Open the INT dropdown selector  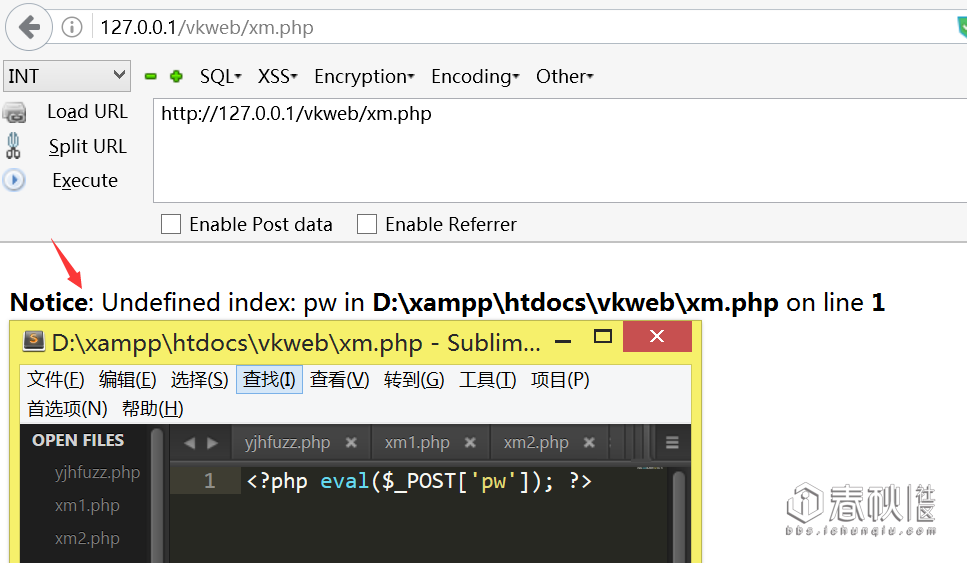(67, 76)
